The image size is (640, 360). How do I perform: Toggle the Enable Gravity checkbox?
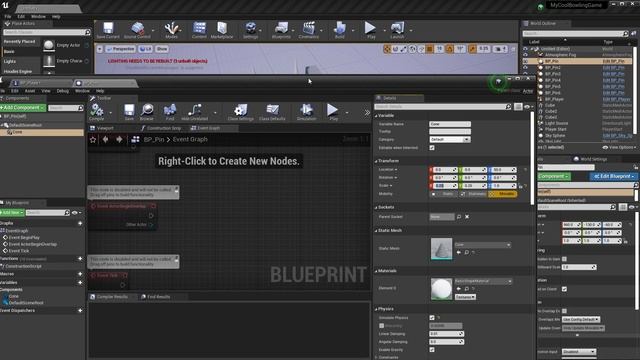[432, 350]
